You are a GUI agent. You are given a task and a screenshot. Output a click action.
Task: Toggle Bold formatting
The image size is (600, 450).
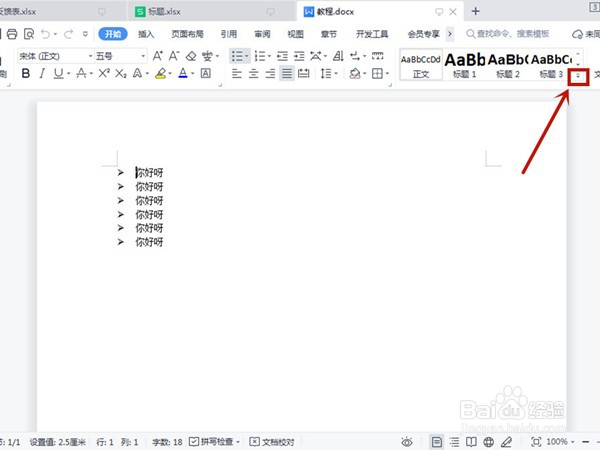(x=26, y=73)
